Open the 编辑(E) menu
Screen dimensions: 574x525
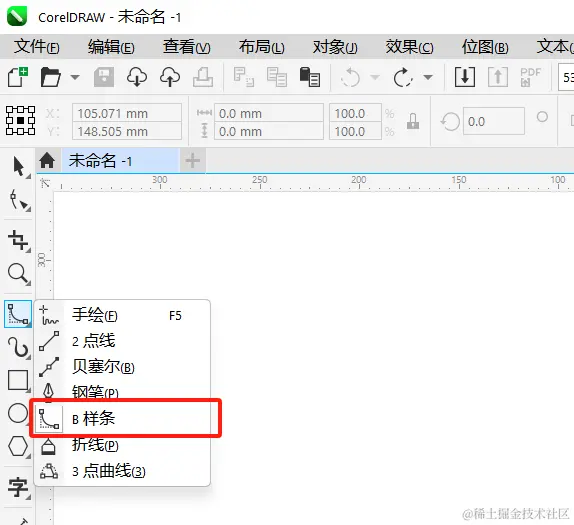111,47
